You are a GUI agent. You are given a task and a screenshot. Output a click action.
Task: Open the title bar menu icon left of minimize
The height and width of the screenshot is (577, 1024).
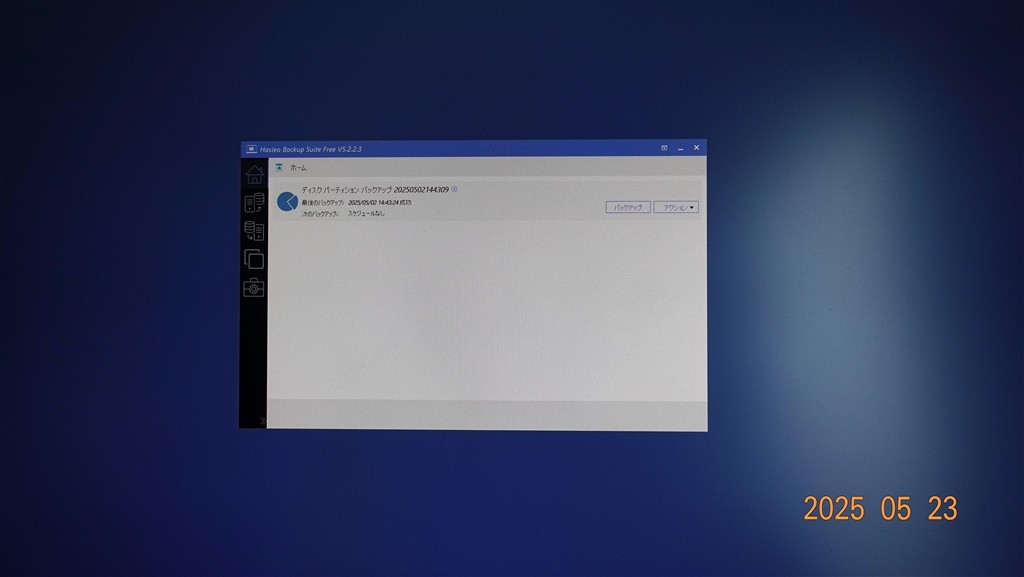664,148
